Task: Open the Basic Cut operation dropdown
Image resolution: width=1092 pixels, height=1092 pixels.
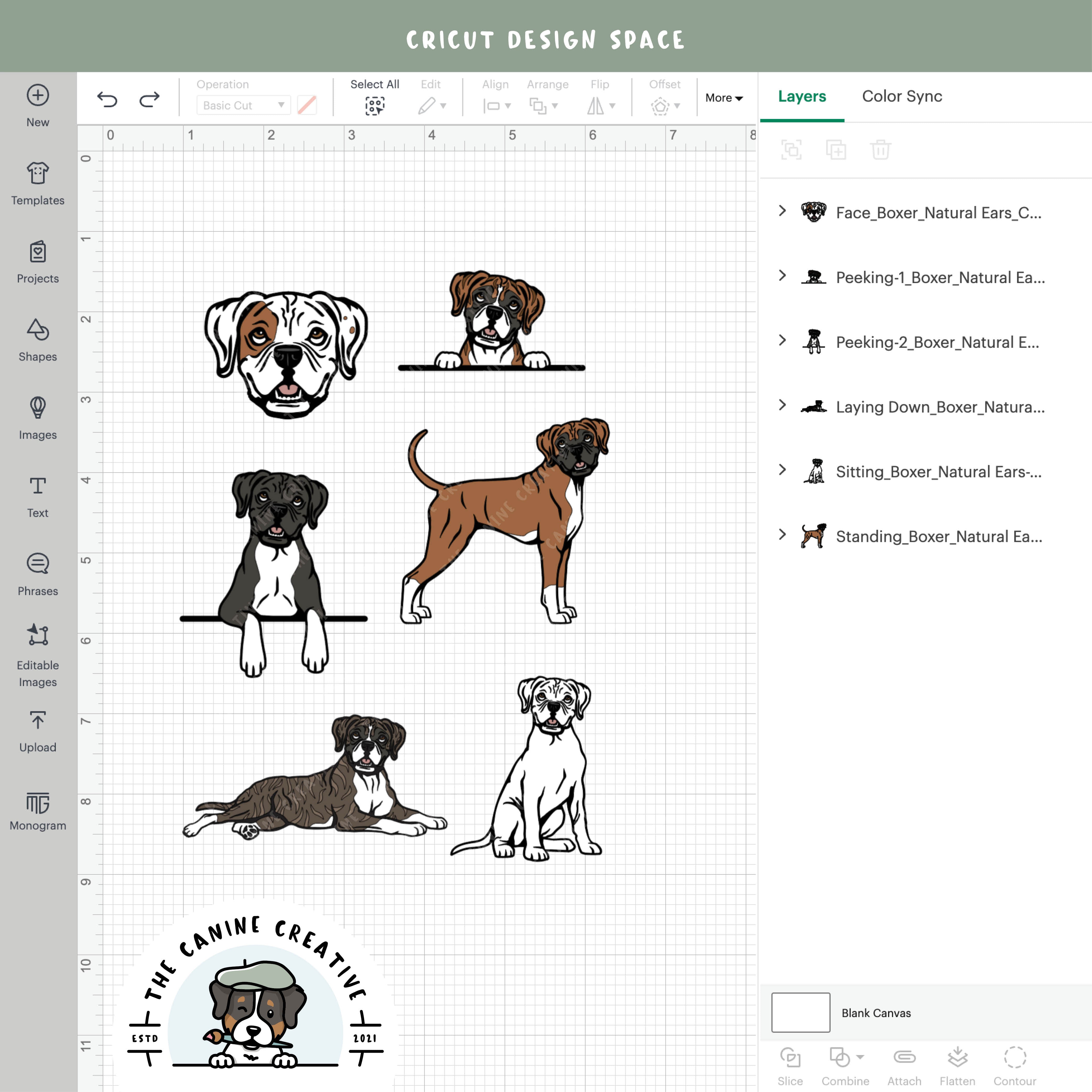Action: (242, 105)
